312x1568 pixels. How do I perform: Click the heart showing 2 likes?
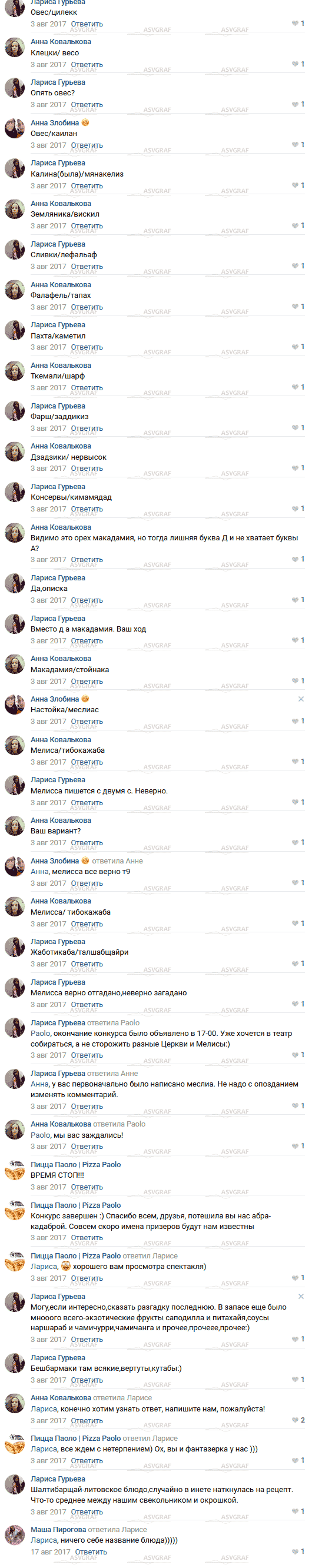click(x=298, y=1420)
